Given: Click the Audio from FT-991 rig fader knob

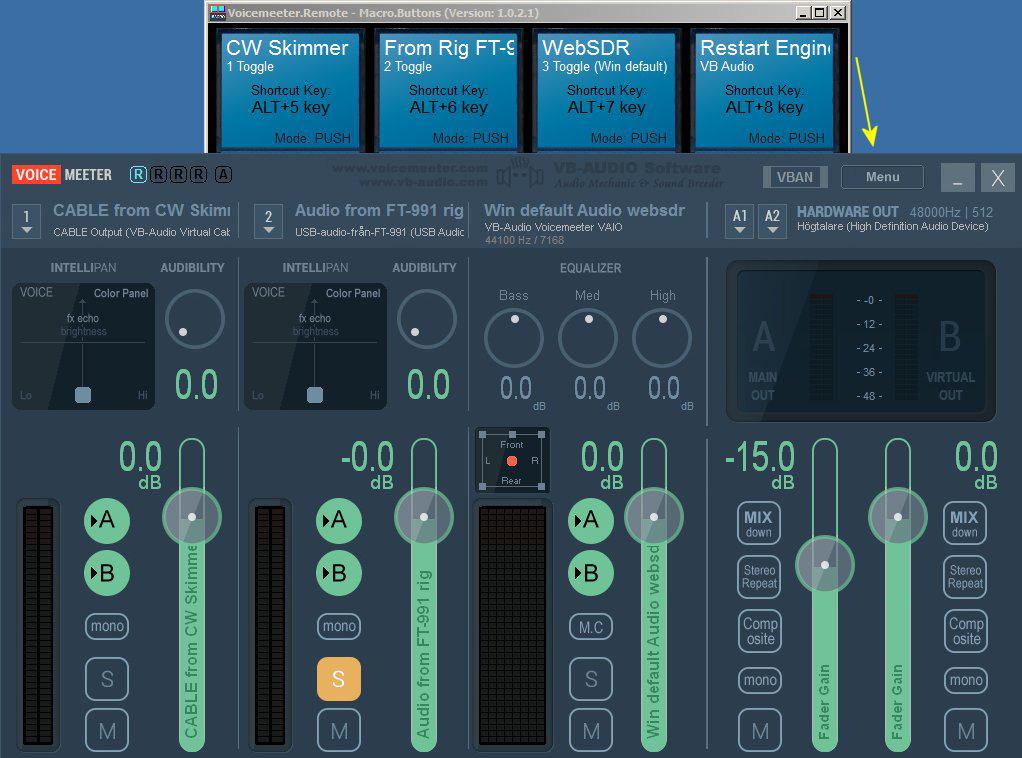Looking at the screenshot, I should 424,517.
